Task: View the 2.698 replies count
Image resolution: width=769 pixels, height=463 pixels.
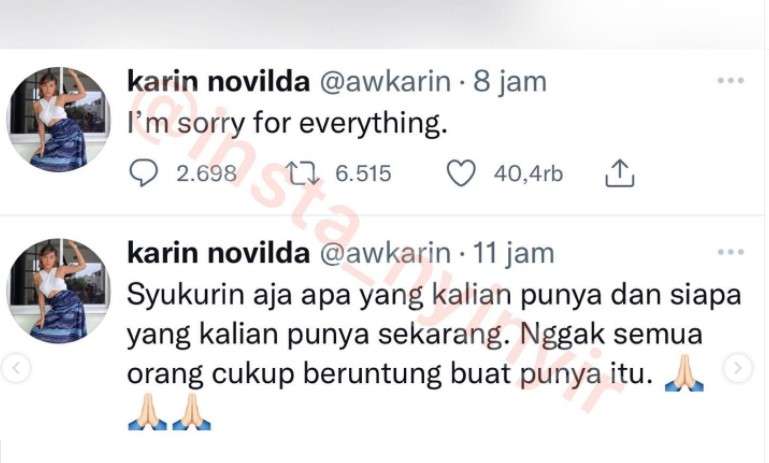Action: 206,174
